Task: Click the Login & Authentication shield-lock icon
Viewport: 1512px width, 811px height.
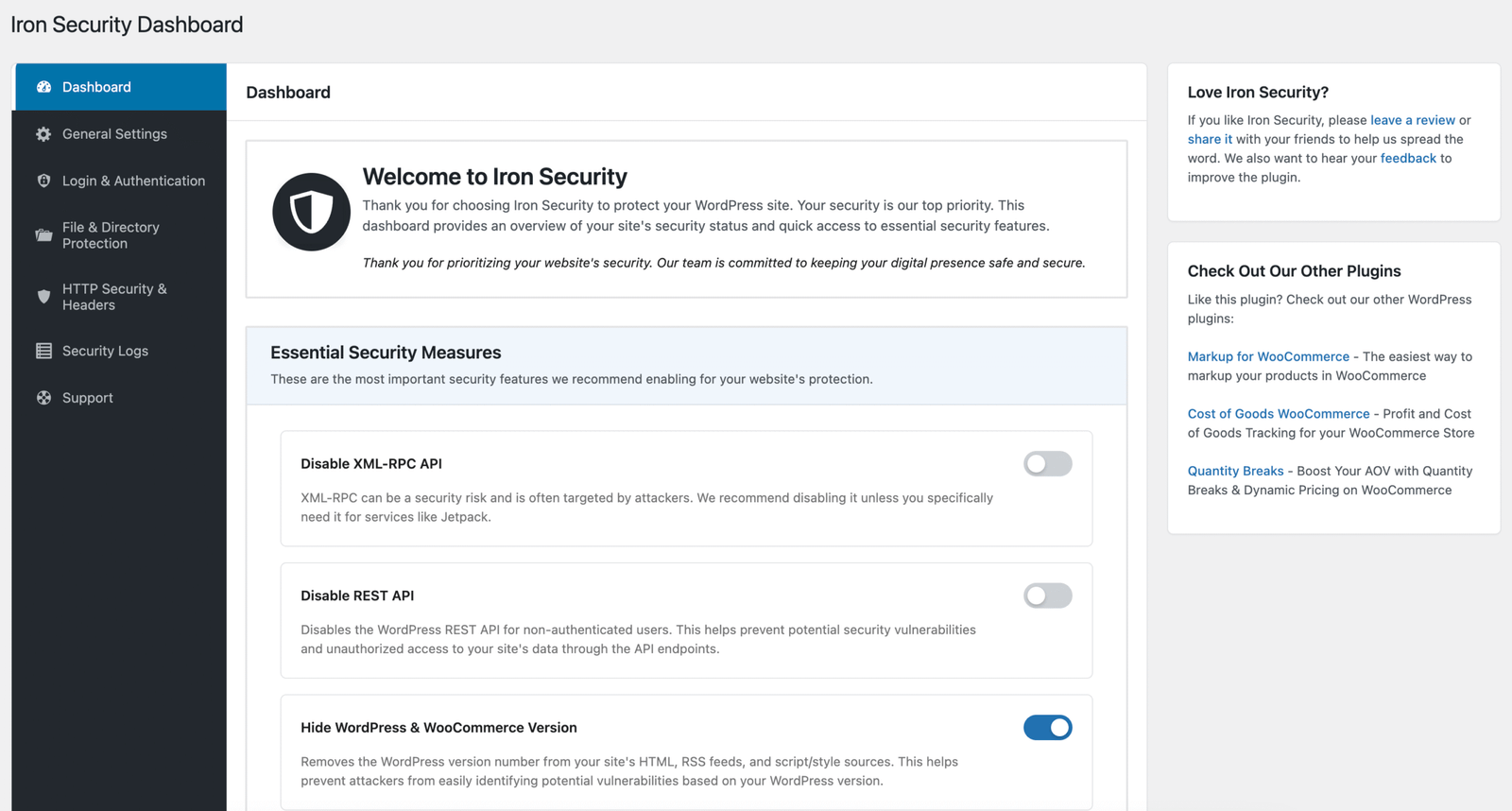Action: point(43,181)
